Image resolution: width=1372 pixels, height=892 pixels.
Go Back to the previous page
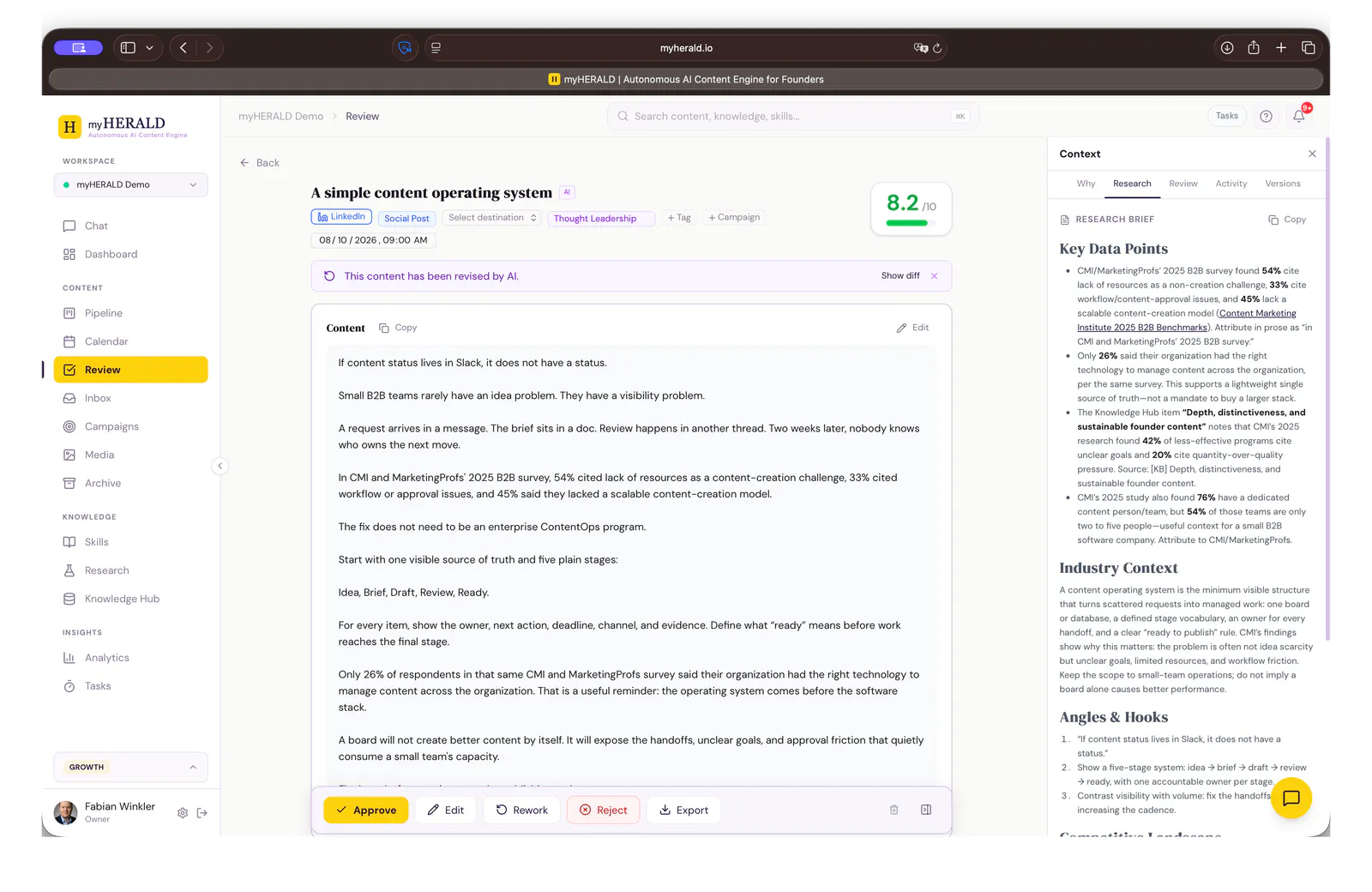point(260,163)
